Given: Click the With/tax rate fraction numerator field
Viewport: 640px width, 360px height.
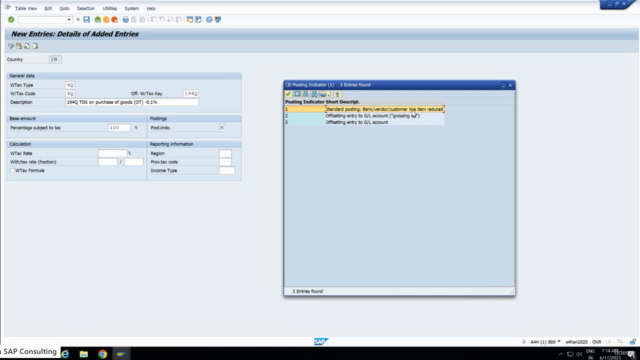Looking at the screenshot, I should tap(108, 162).
